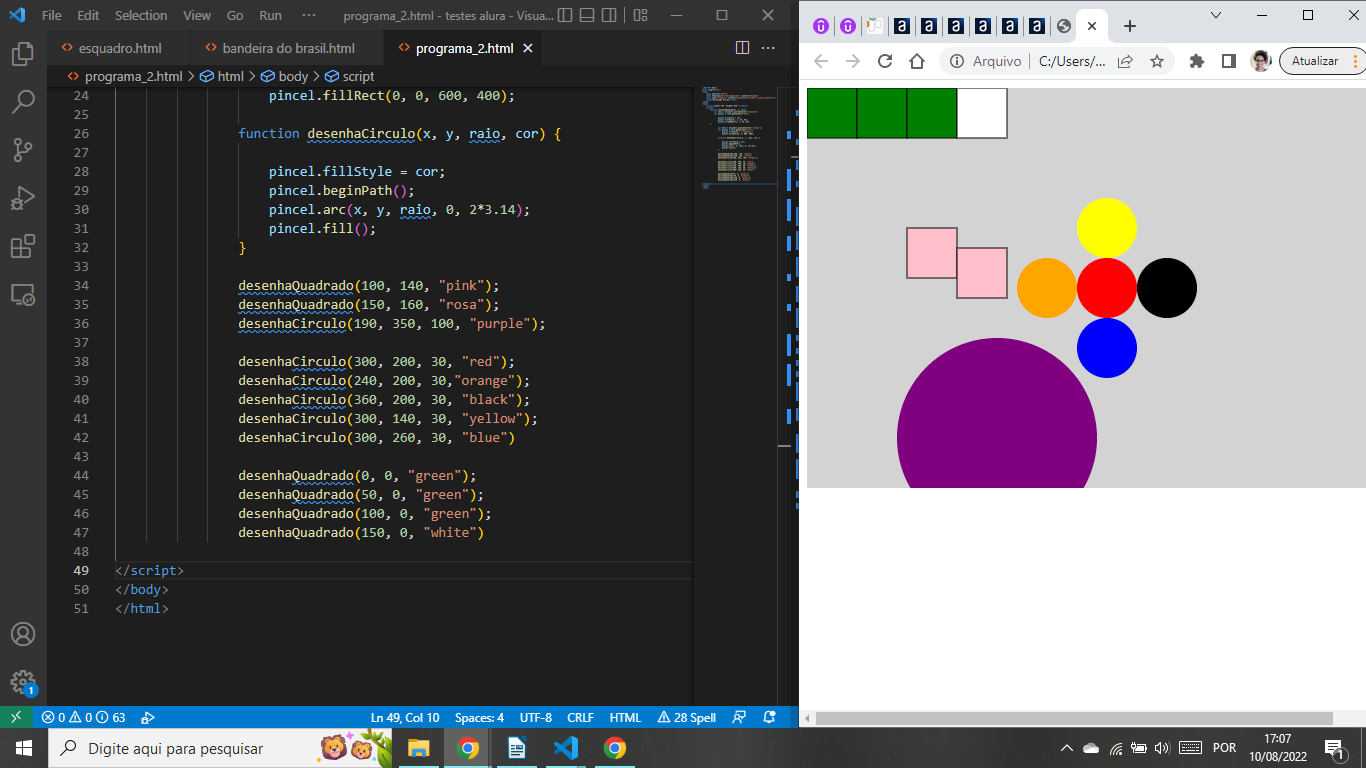
Task: Open VS Code feedback icon in status bar
Action: [739, 717]
